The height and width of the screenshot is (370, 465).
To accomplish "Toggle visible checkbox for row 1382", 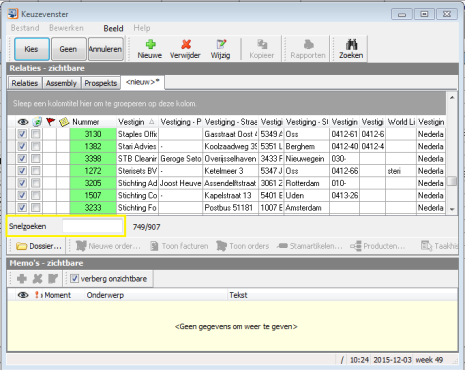I will coord(22,146).
